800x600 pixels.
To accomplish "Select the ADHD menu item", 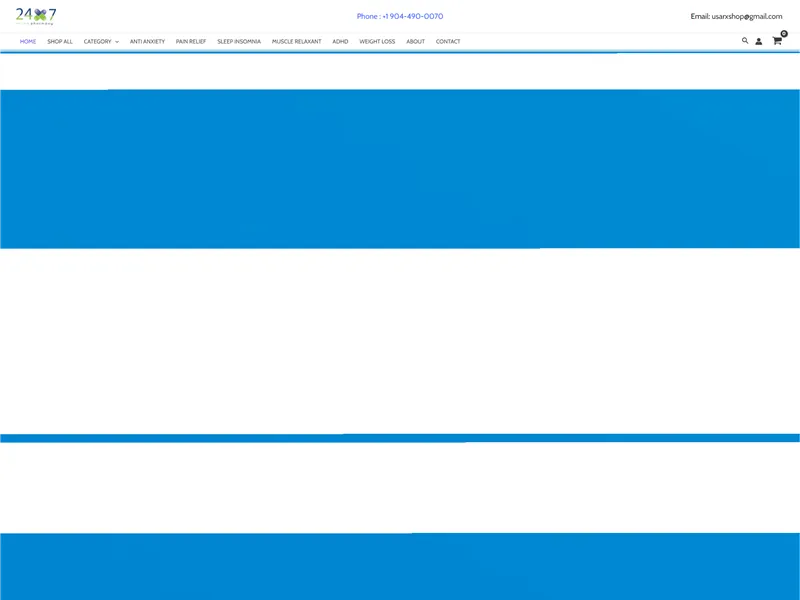I will (340, 41).
